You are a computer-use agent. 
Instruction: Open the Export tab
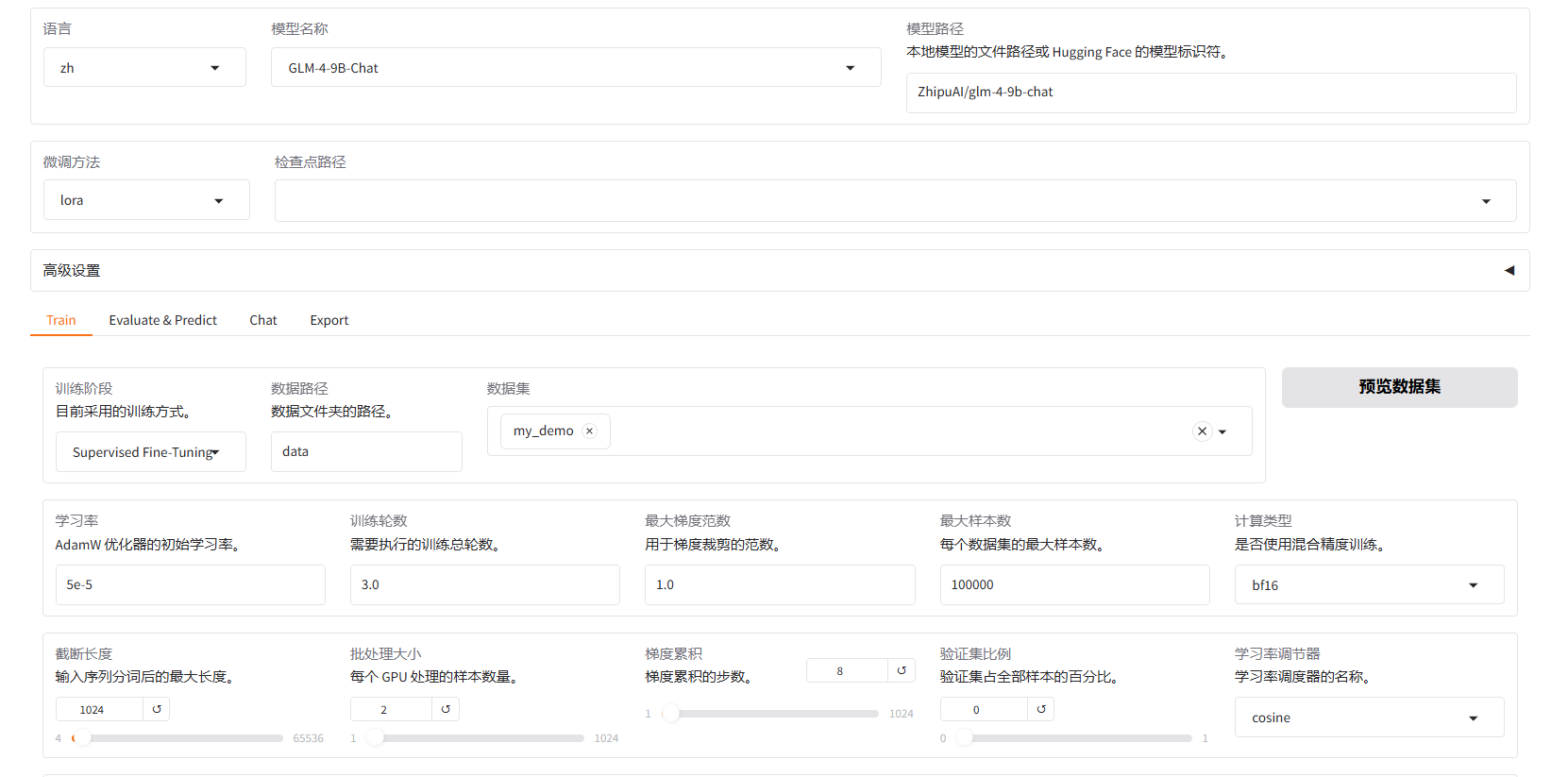pyautogui.click(x=329, y=320)
